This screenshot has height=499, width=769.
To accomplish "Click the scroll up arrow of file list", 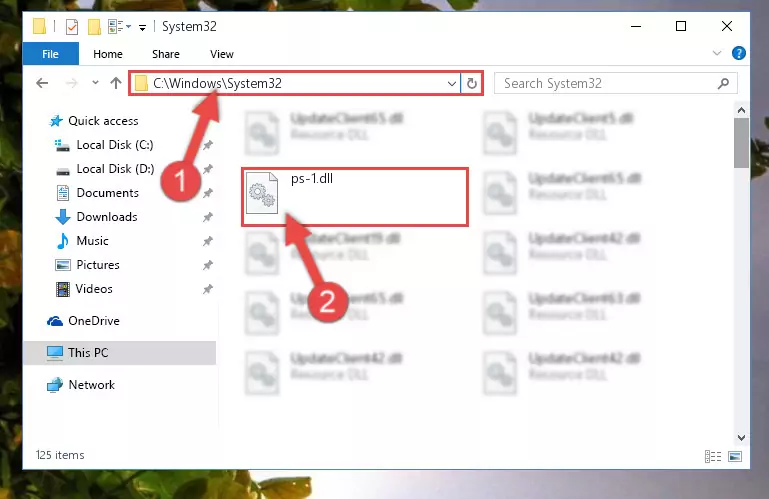I will [741, 110].
